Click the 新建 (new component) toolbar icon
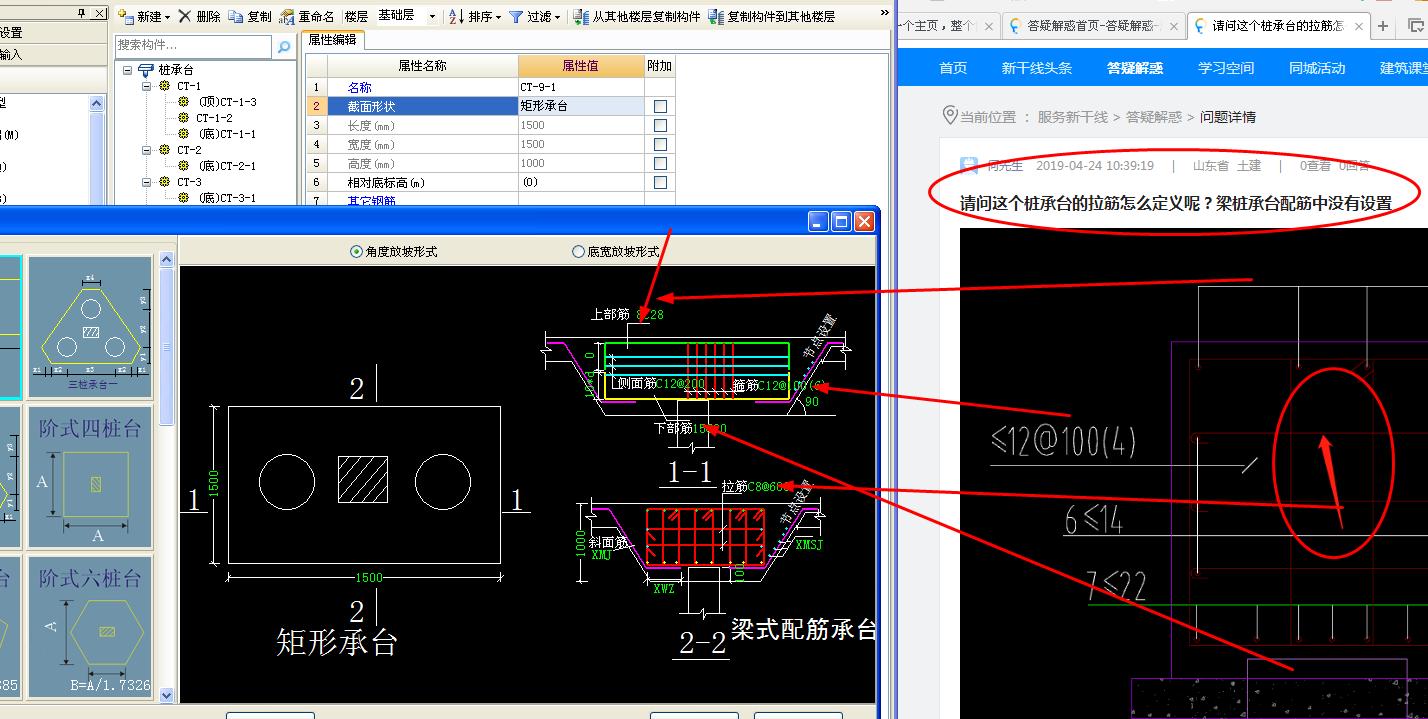The width and height of the screenshot is (1428, 719). pyautogui.click(x=125, y=16)
